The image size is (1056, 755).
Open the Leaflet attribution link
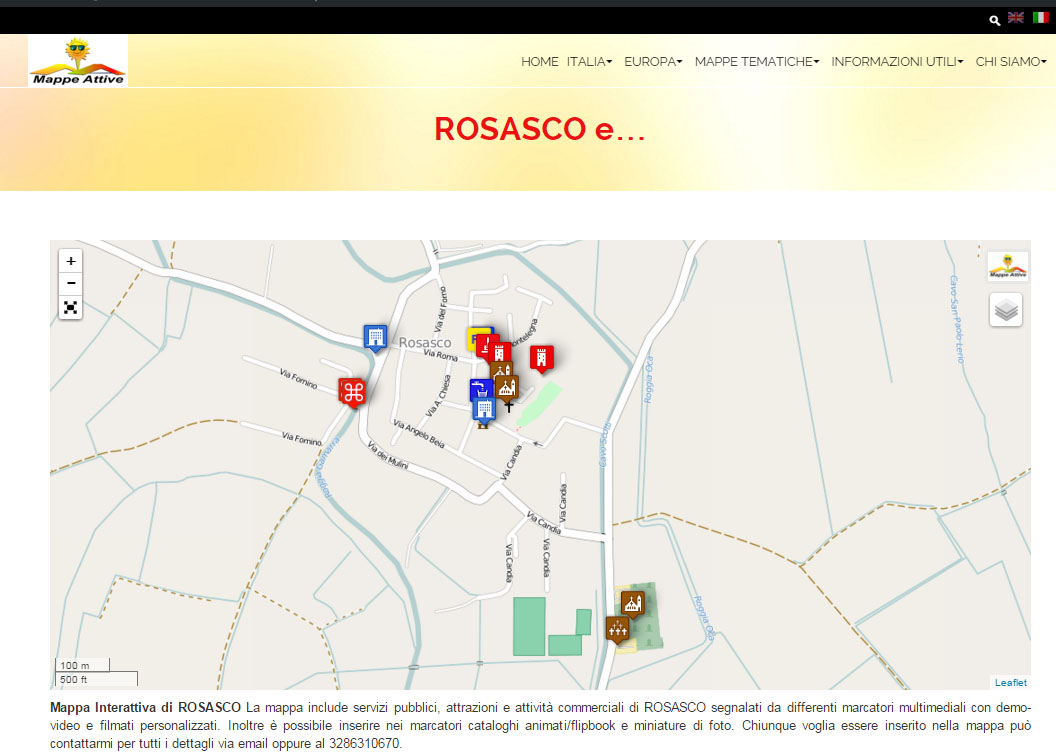[1011, 682]
